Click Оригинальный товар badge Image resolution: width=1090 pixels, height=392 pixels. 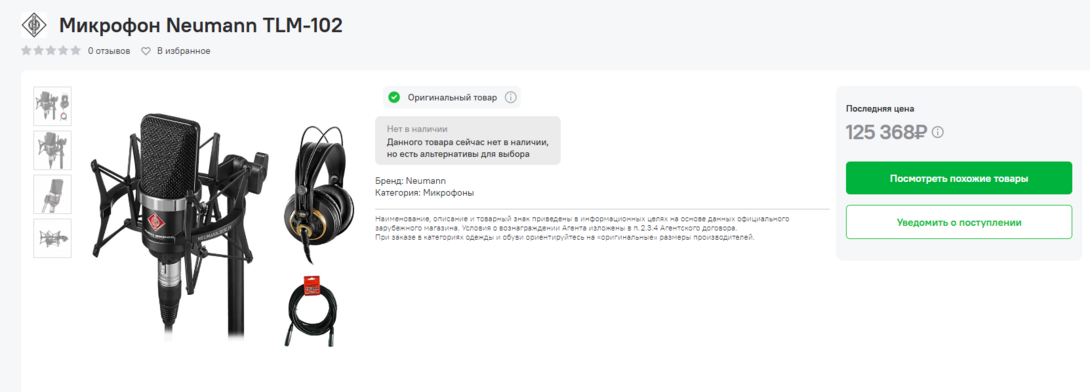[452, 97]
